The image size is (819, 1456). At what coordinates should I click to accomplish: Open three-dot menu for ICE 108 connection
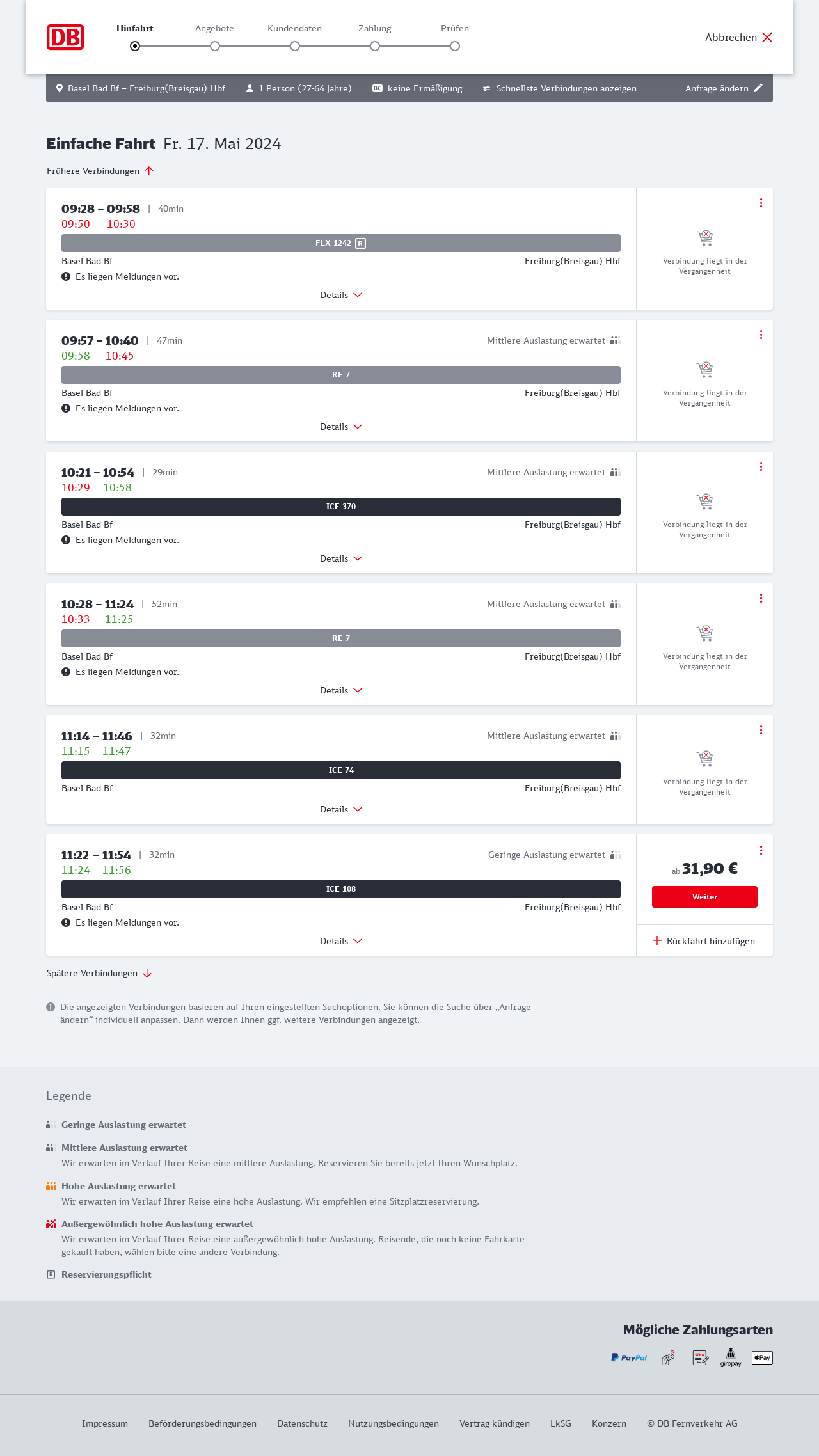(x=761, y=850)
